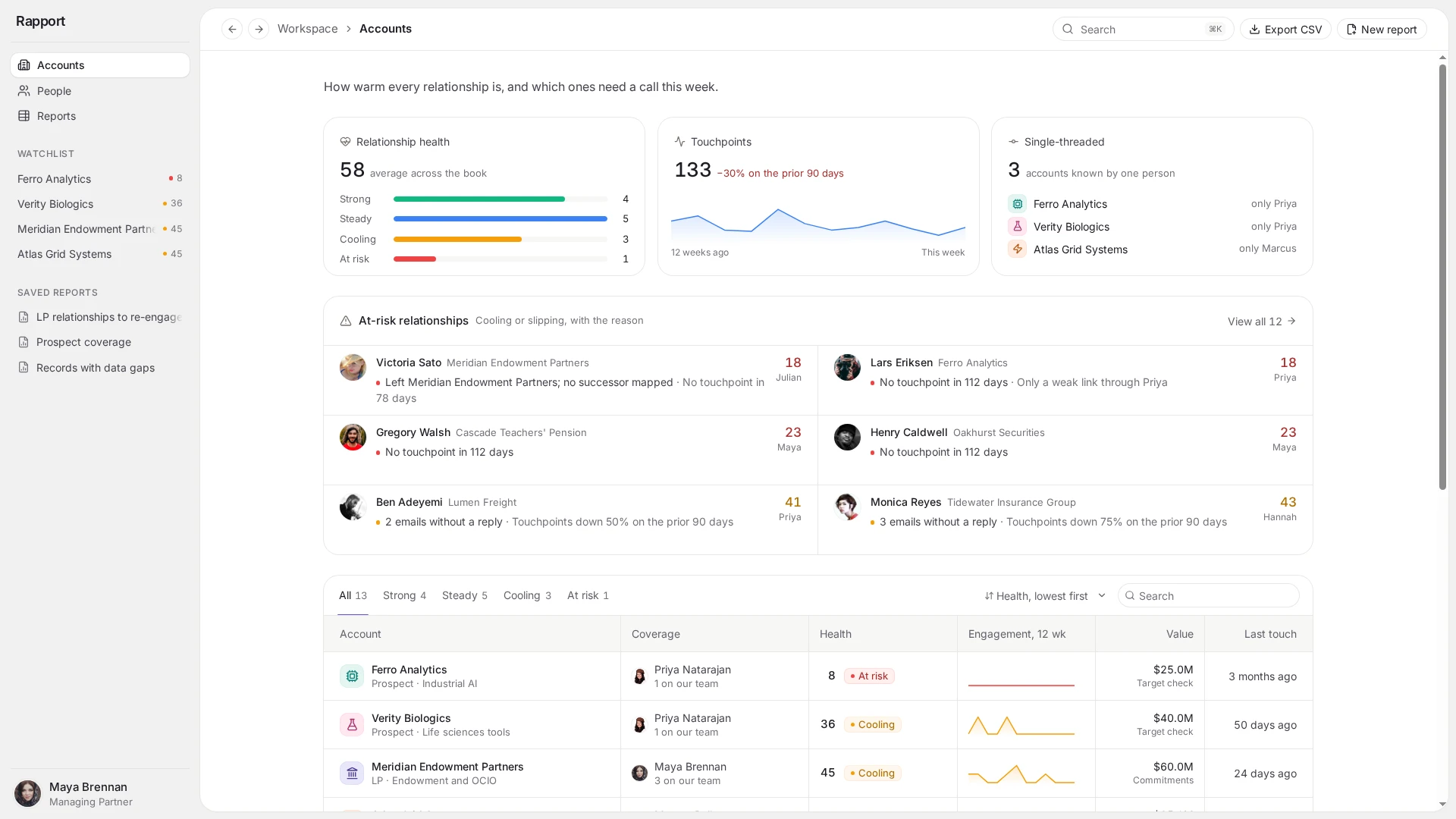
Task: Open Reports from the sidebar icon
Action: pos(24,116)
